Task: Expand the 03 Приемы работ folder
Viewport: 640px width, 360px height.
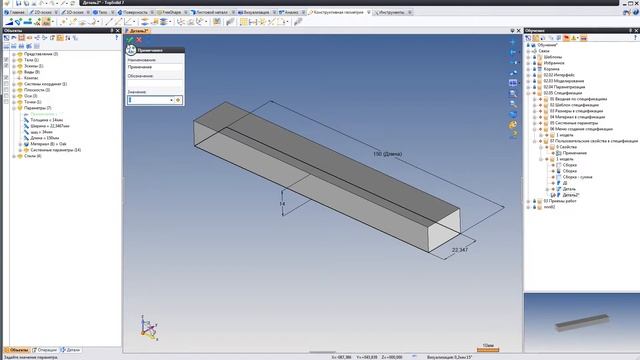Action: click(x=528, y=201)
